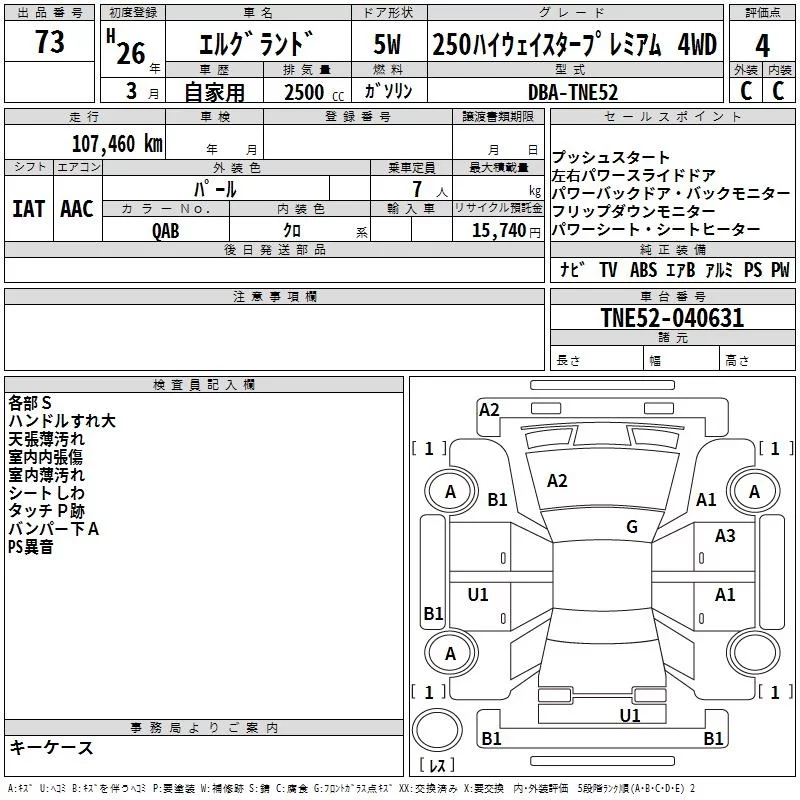
Task: Select the sales point 左右パワースライドドア
Action: tap(634, 176)
